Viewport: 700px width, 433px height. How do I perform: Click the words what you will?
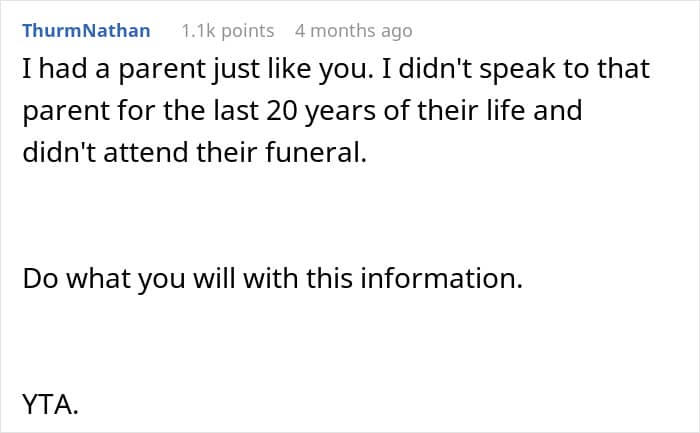tap(150, 278)
